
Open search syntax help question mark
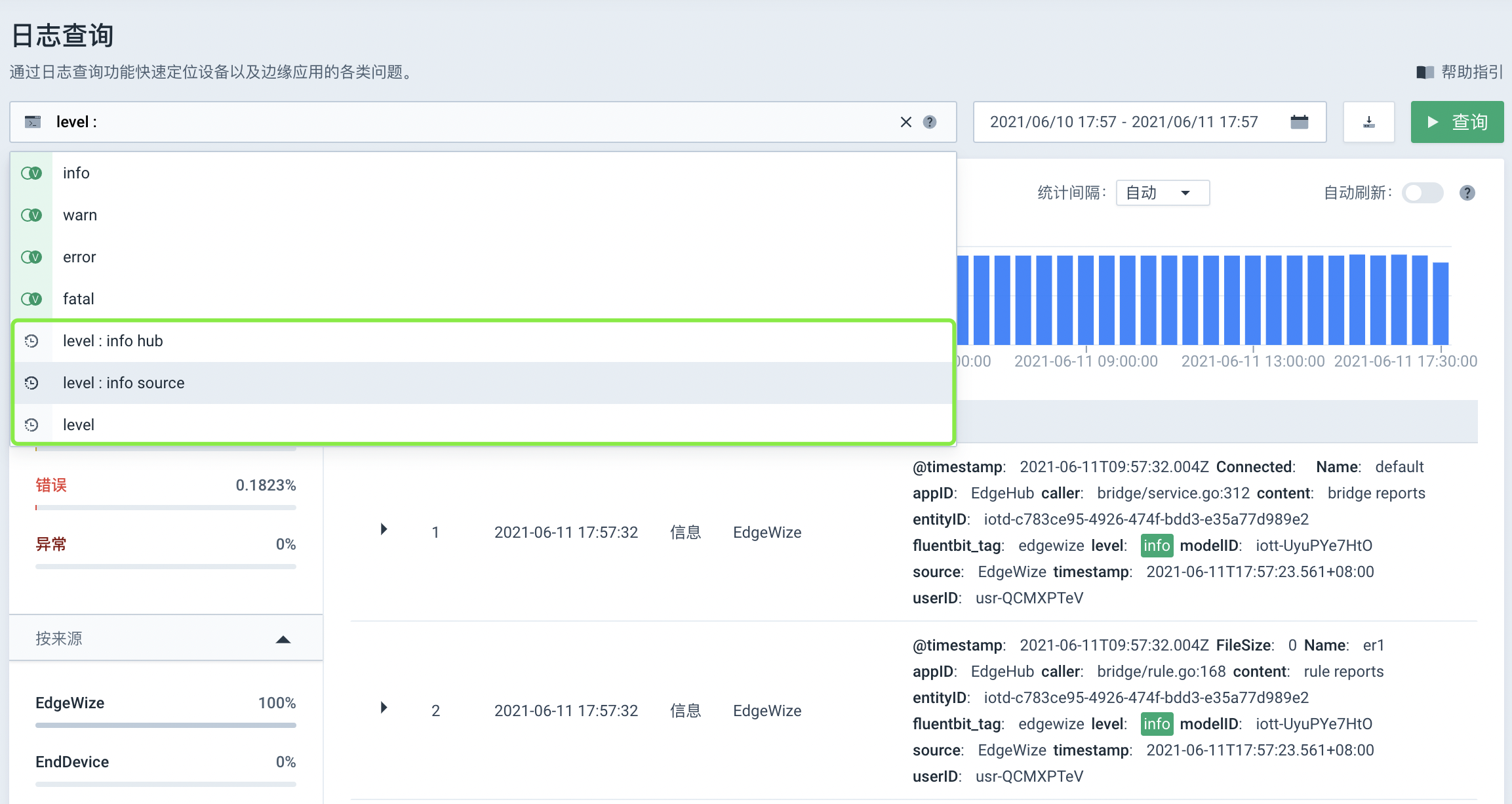[930, 122]
